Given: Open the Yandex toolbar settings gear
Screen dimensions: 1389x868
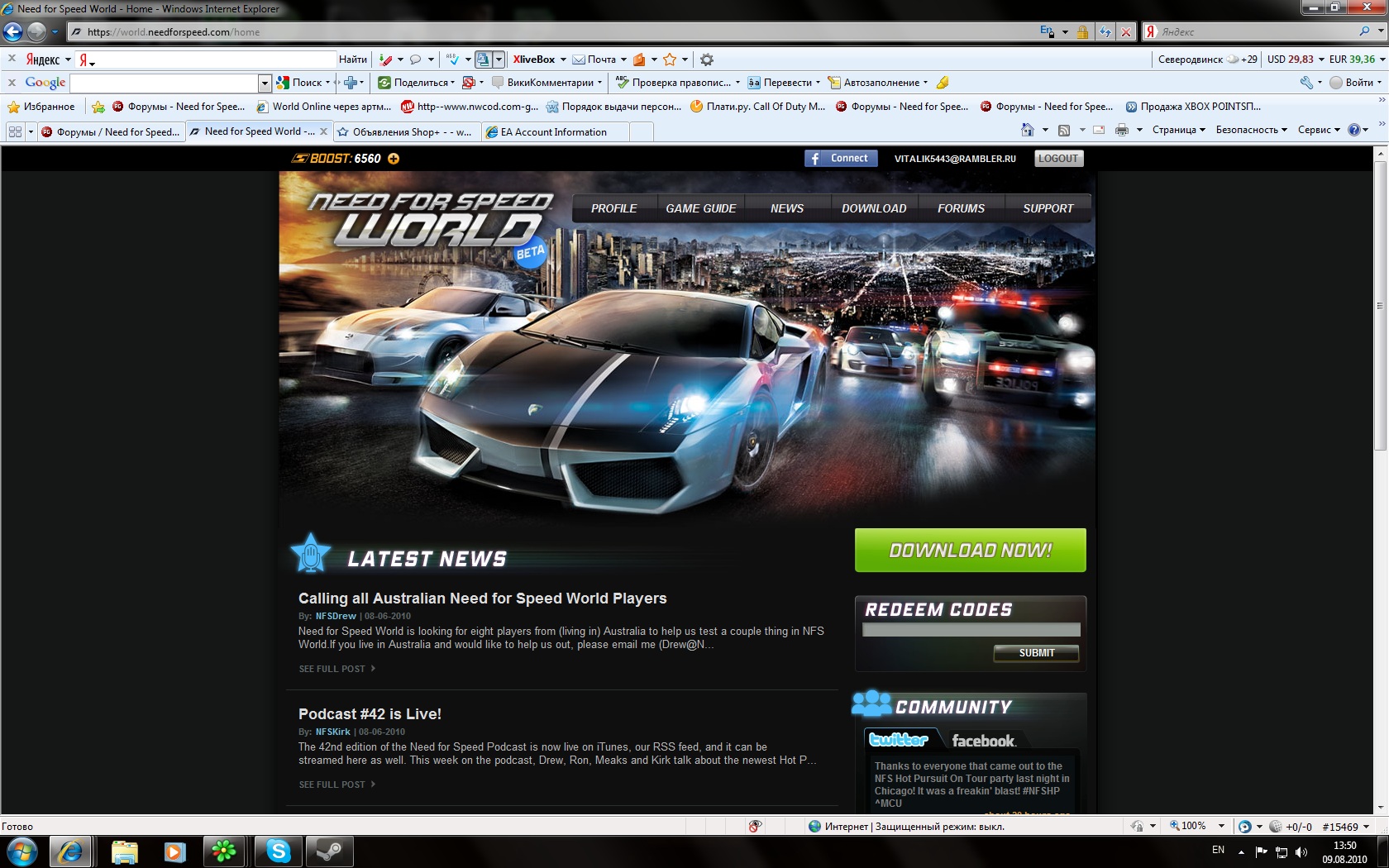Looking at the screenshot, I should click(707, 60).
